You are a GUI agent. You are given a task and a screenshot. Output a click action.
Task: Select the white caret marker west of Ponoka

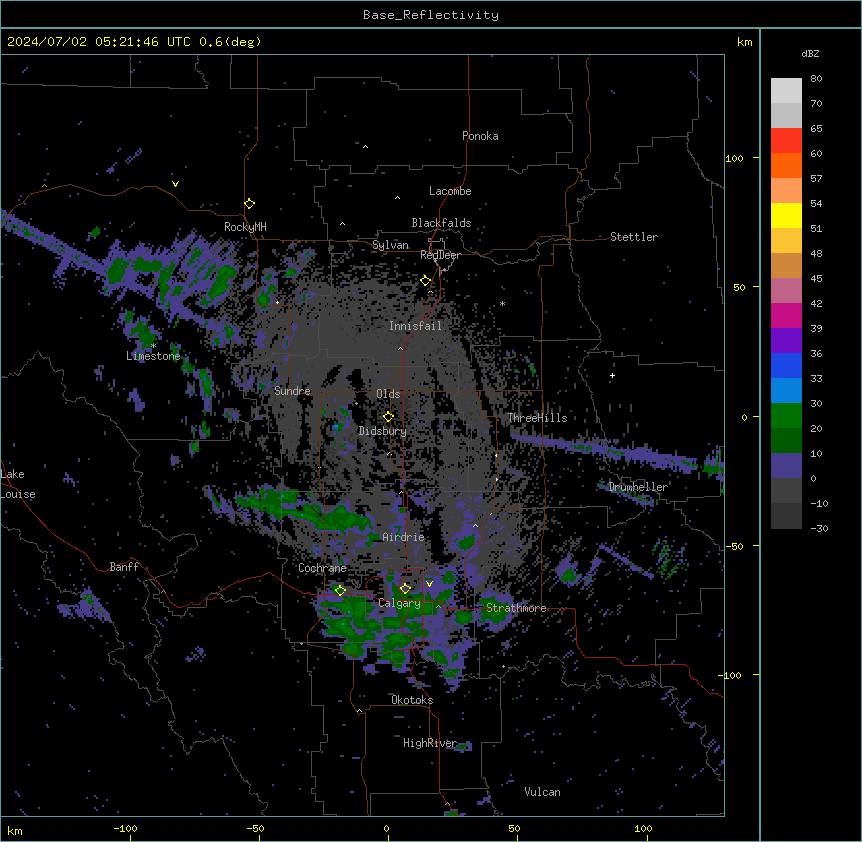[x=365, y=147]
